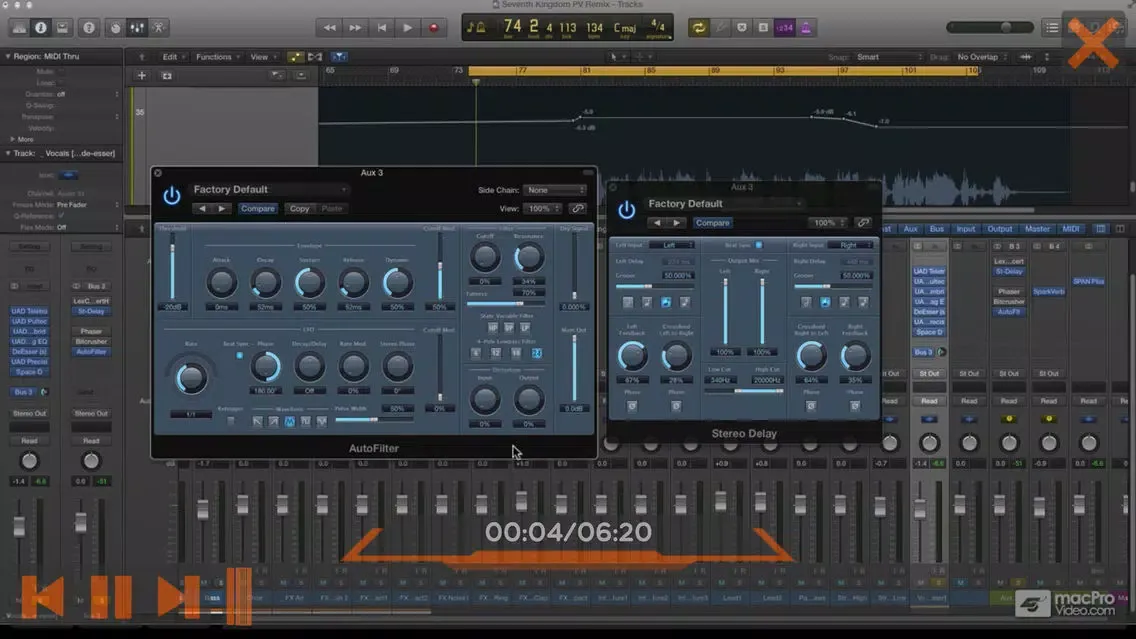Toggle the Inspector button in control bar
Screen dimensions: 1136x639
41,28
